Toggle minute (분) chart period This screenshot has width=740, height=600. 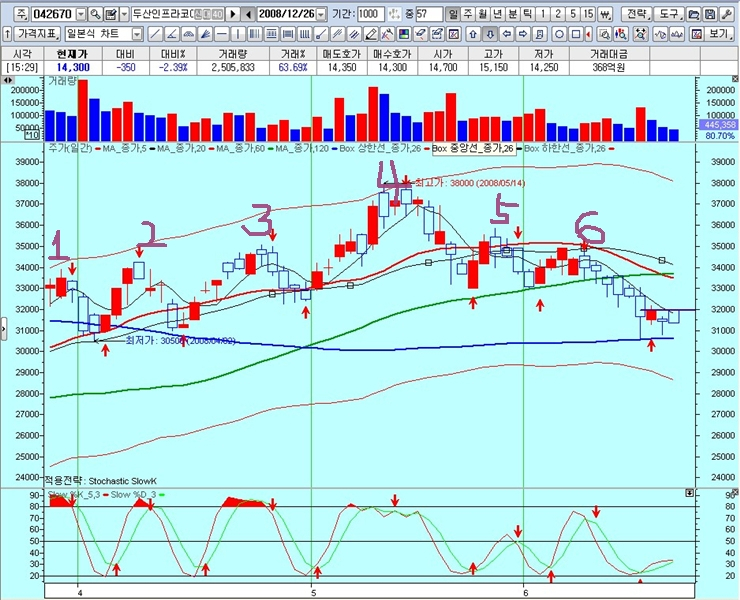[x=513, y=14]
